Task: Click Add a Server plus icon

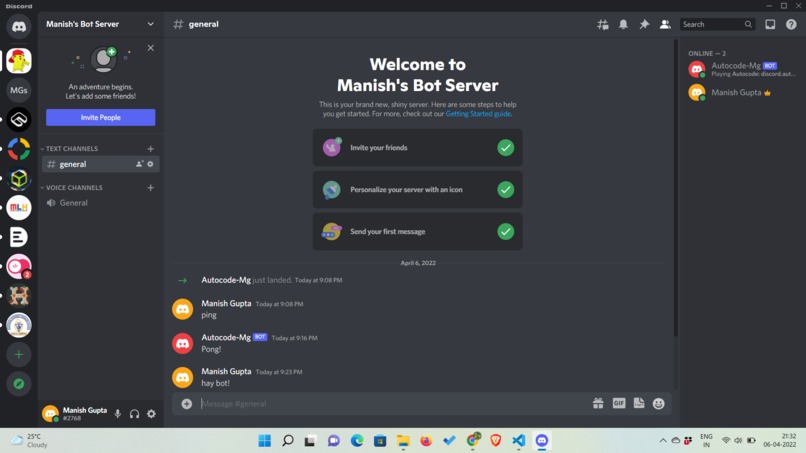Action: pyautogui.click(x=19, y=354)
